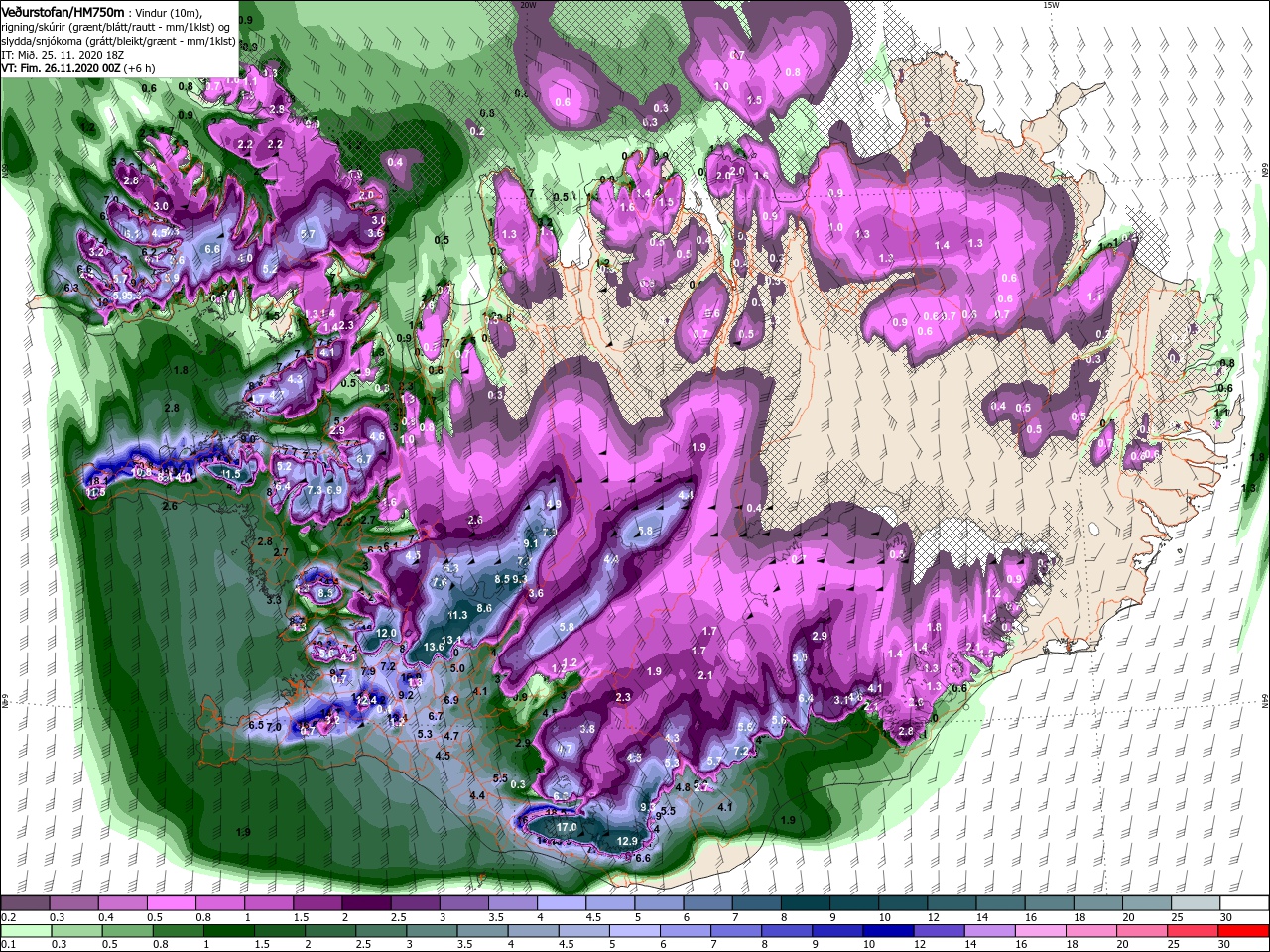Click the 15W longitude label
Image resolution: width=1270 pixels, height=952 pixels.
[x=1051, y=5]
